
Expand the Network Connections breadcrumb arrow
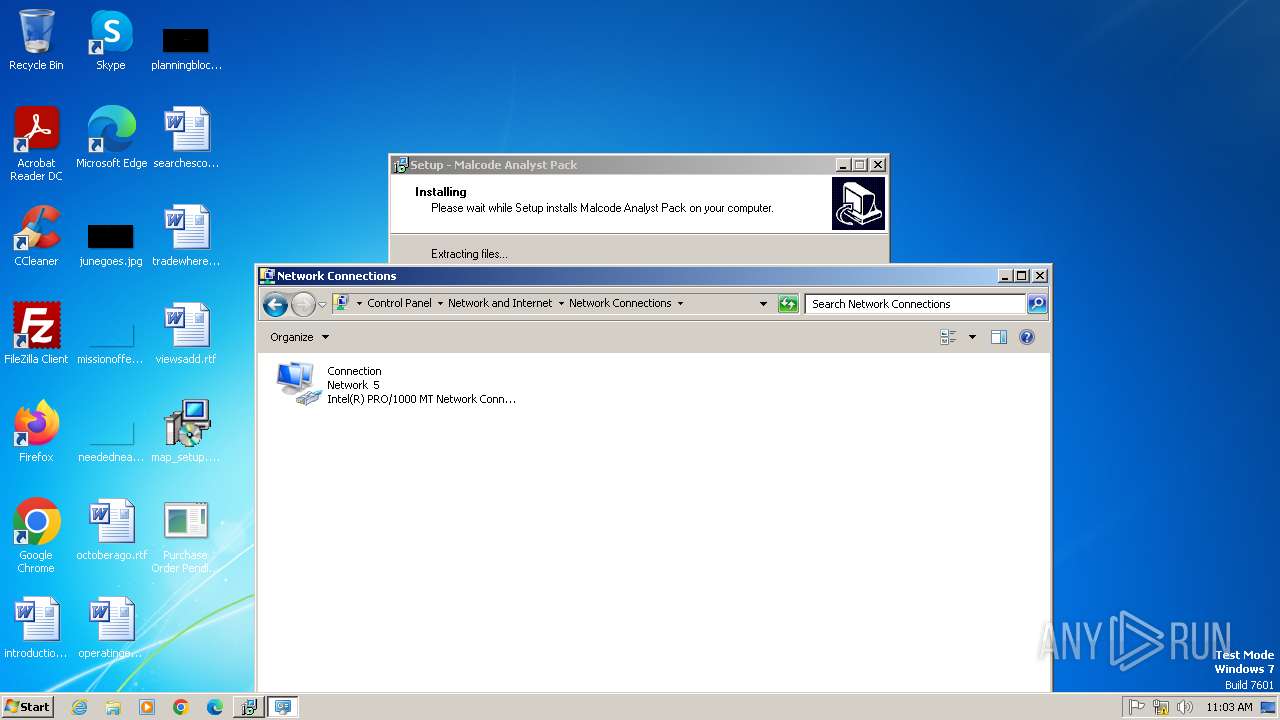[x=680, y=303]
